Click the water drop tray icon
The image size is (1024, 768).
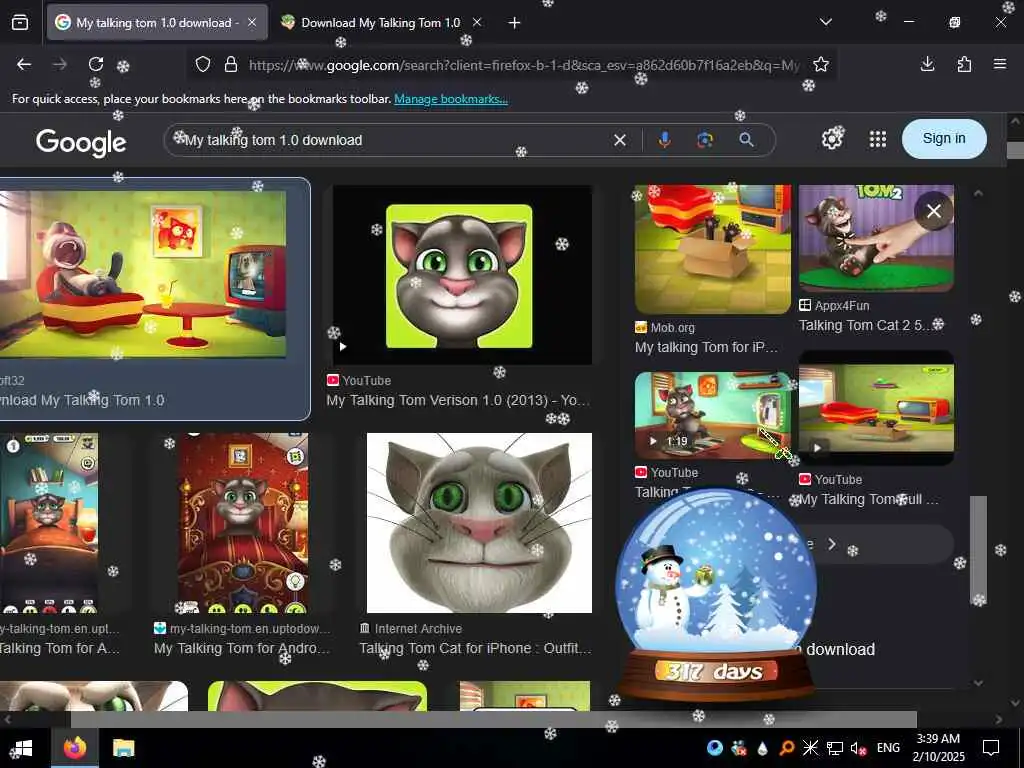pos(763,748)
